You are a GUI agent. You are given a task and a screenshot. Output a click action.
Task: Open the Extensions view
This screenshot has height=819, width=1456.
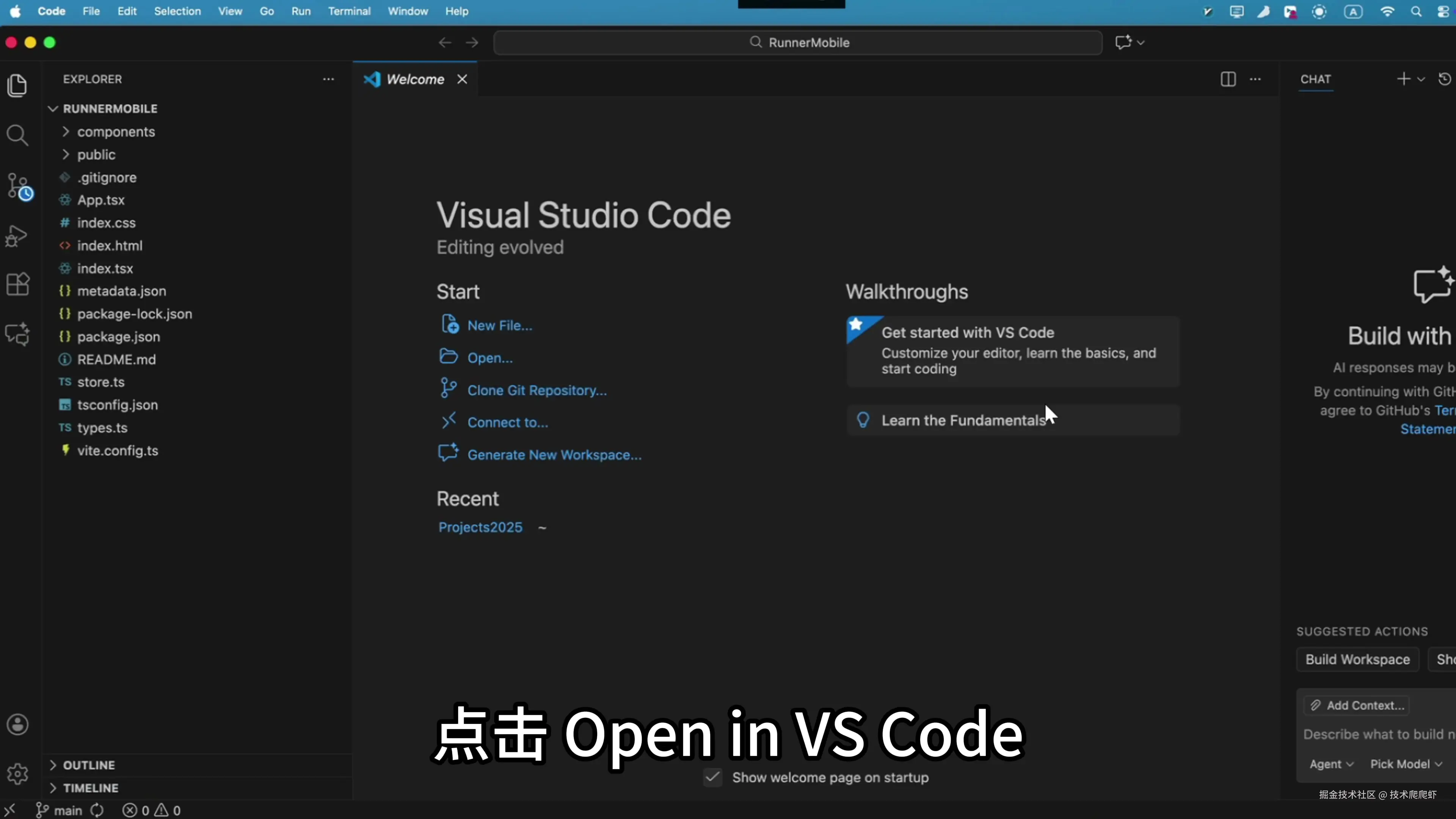[17, 284]
